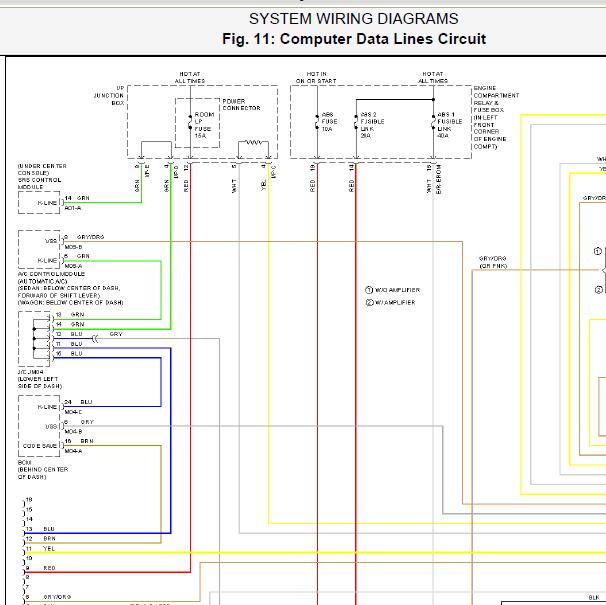Click the 'BLK' wire label at bottom right
This screenshot has width=606, height=605.
(594, 598)
